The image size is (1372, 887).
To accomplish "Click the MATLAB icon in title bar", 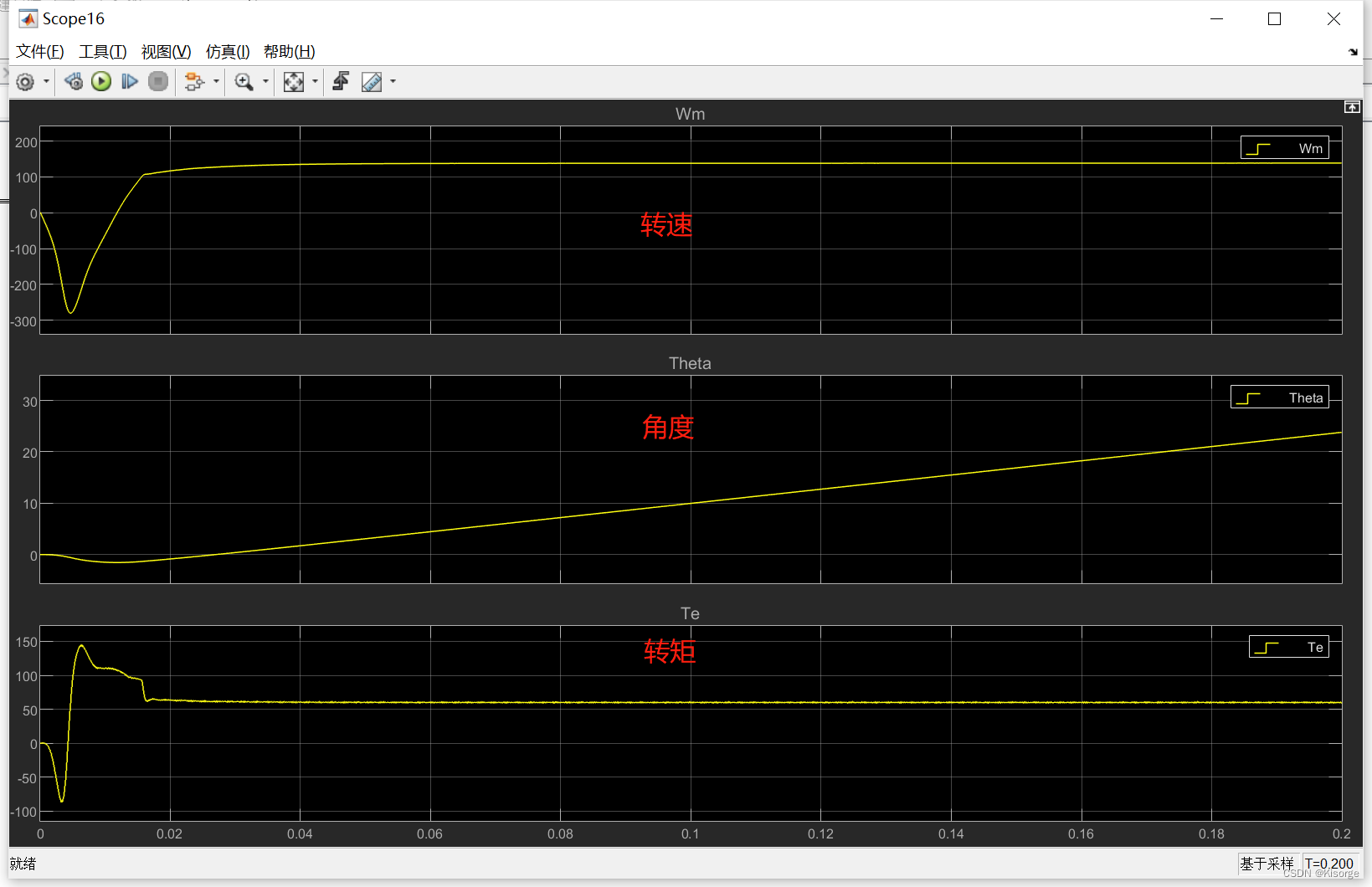I will click(28, 19).
